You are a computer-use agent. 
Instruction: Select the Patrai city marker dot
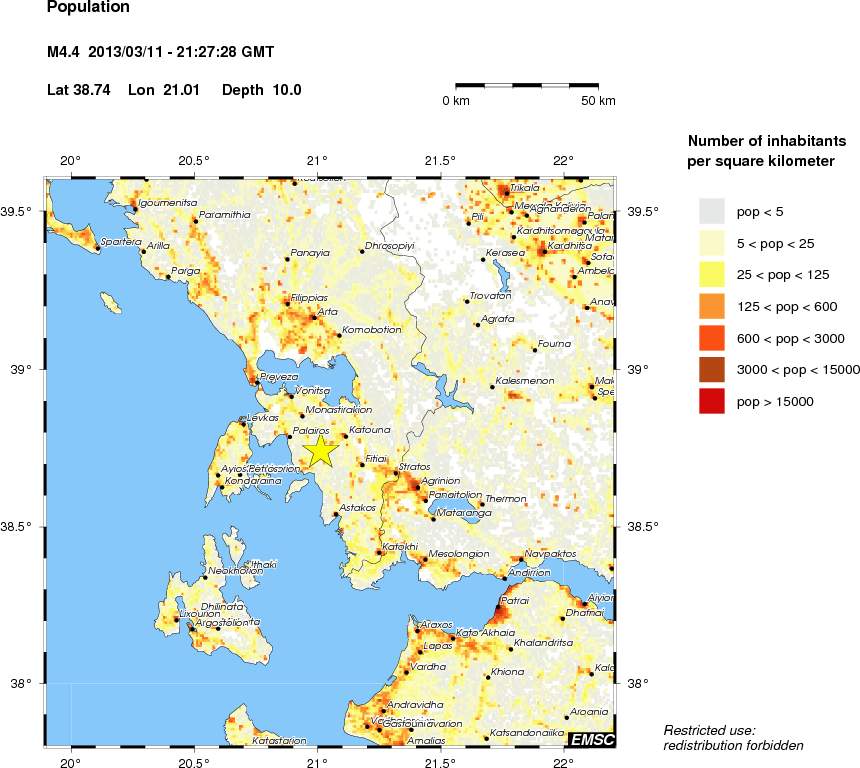click(498, 607)
